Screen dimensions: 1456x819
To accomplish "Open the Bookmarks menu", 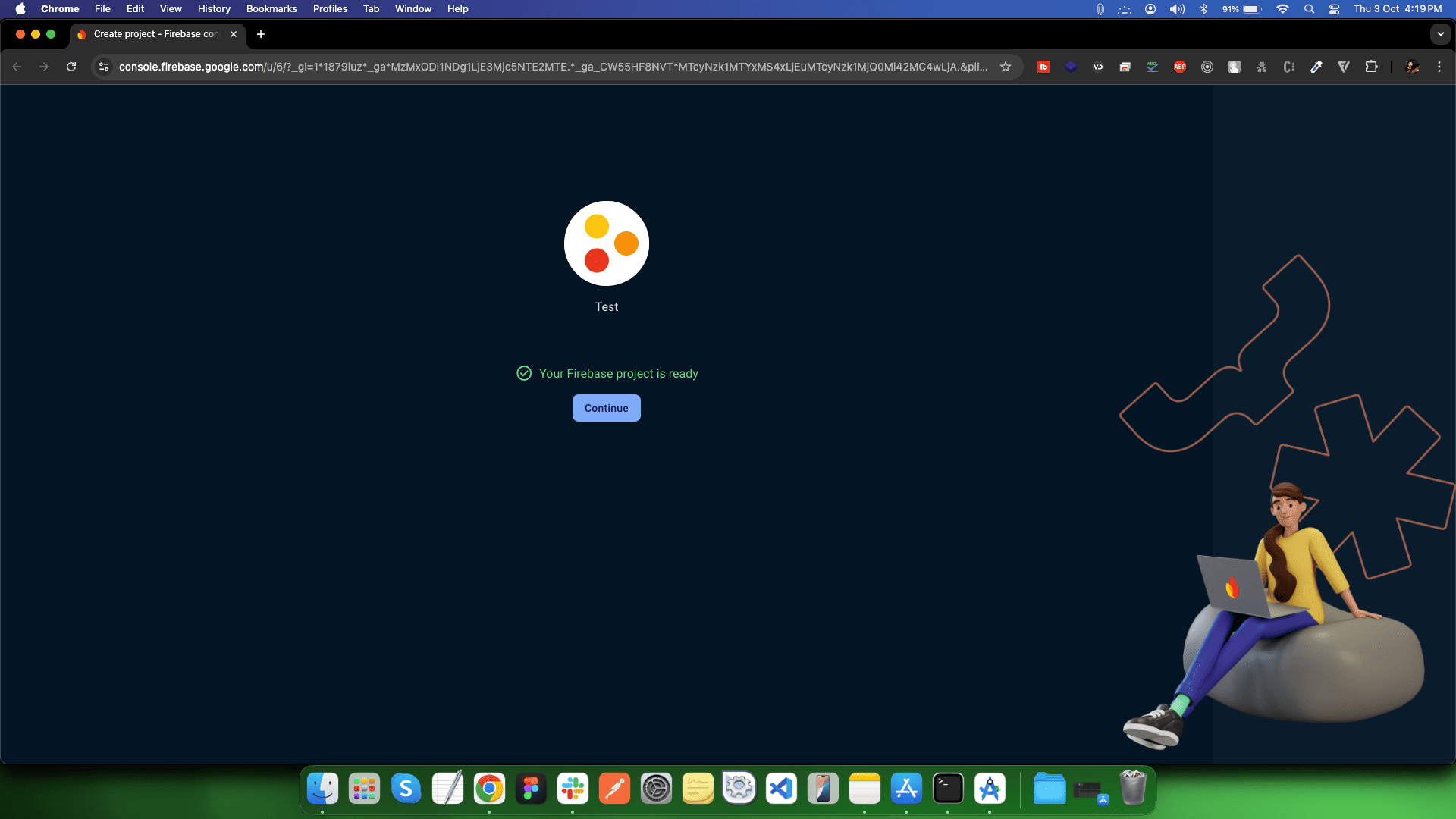I will point(271,8).
